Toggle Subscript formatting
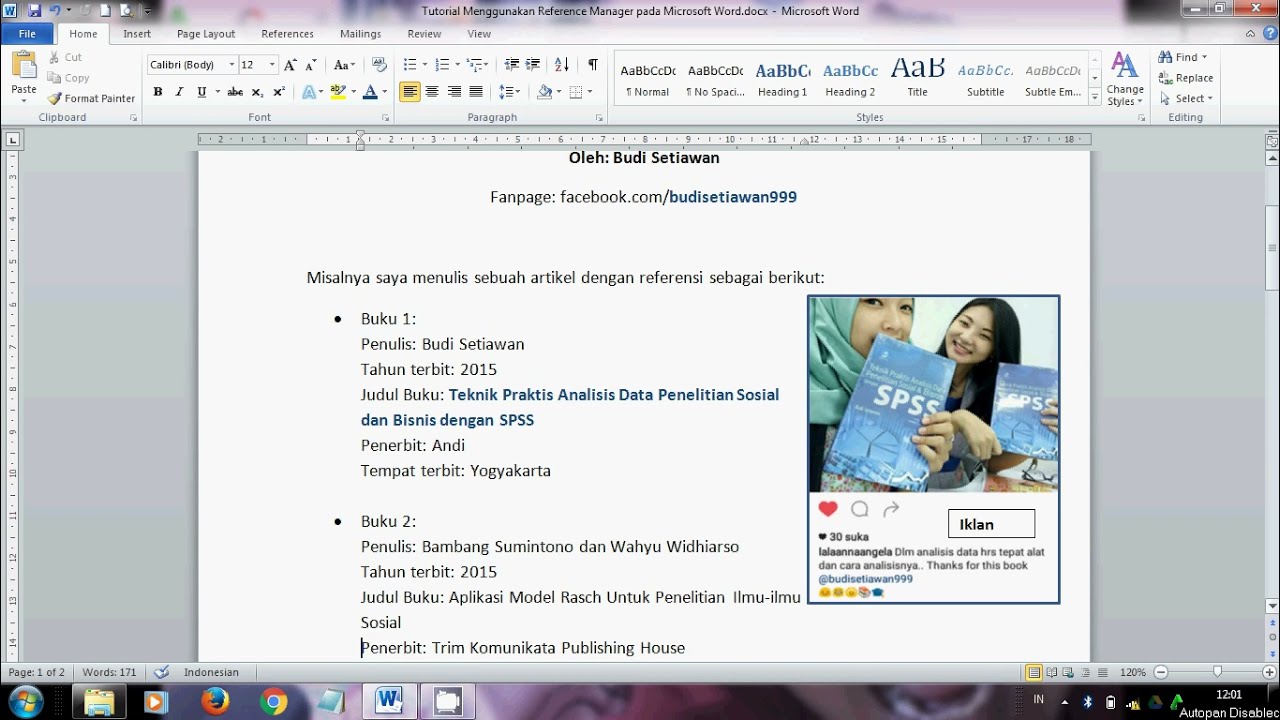Image resolution: width=1280 pixels, height=720 pixels. coord(257,92)
